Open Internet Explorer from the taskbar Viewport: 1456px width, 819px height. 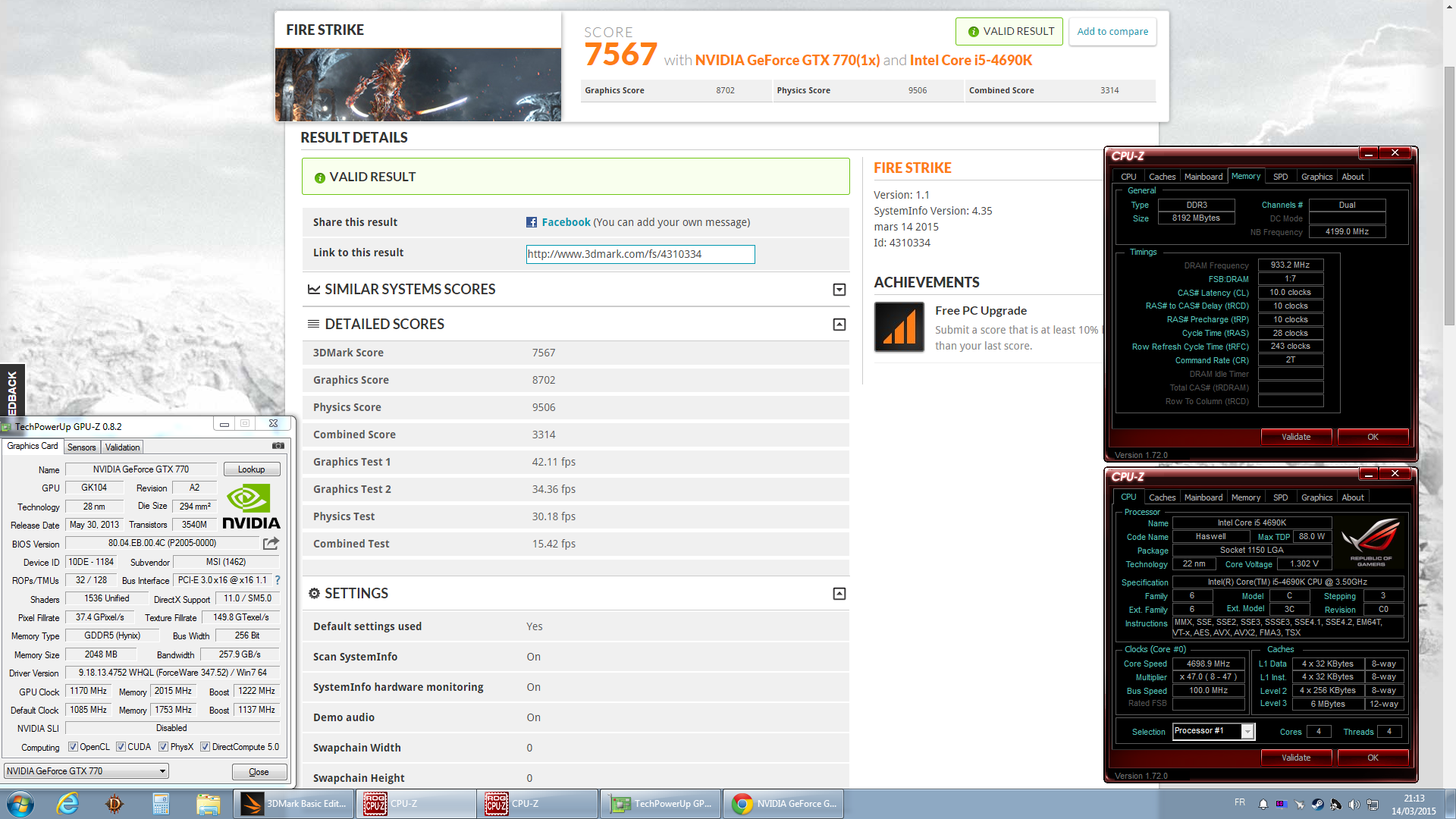coord(67,804)
